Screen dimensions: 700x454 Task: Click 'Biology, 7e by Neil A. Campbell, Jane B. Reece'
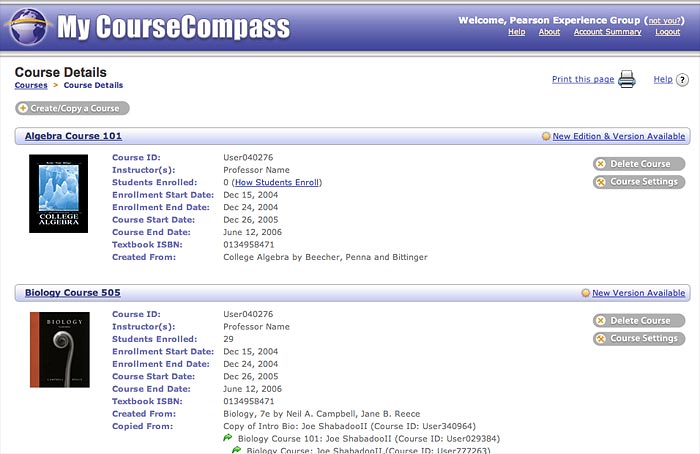[x=321, y=414]
